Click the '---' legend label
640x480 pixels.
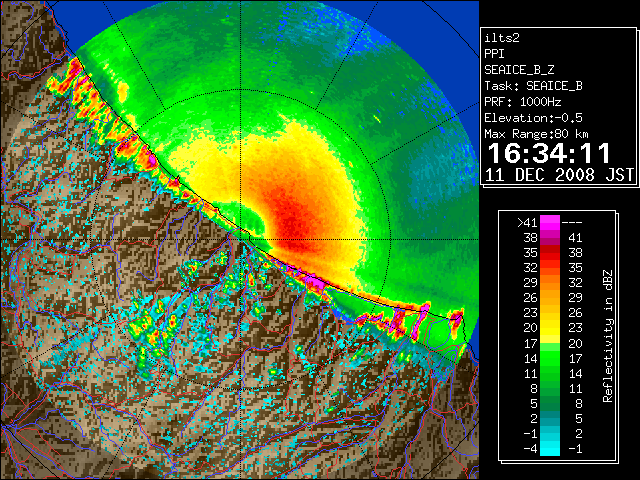572,222
